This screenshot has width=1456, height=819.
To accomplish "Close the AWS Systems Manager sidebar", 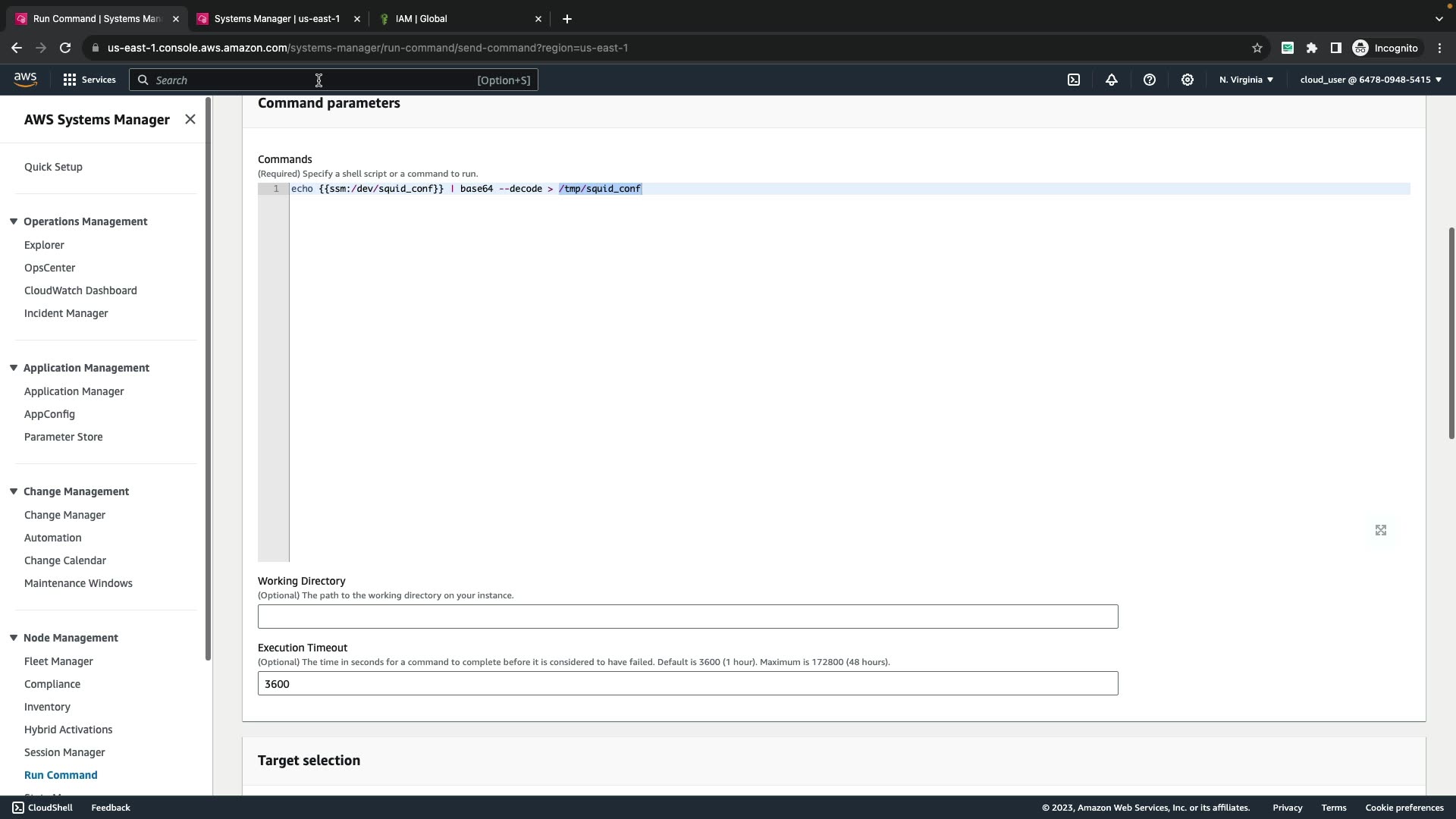I will 190,120.
